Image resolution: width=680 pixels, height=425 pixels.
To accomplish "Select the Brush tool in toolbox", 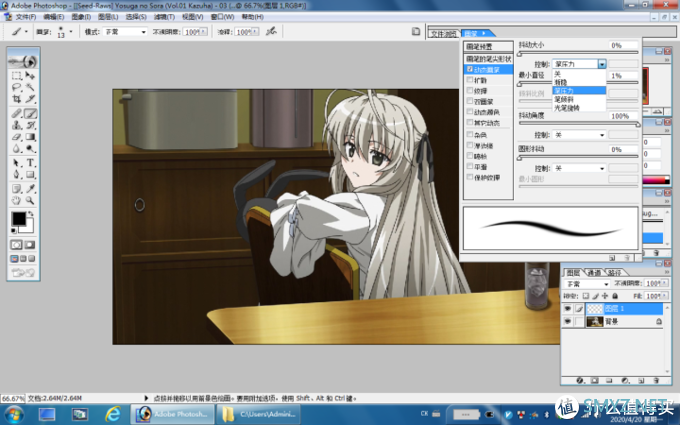I will [30, 114].
